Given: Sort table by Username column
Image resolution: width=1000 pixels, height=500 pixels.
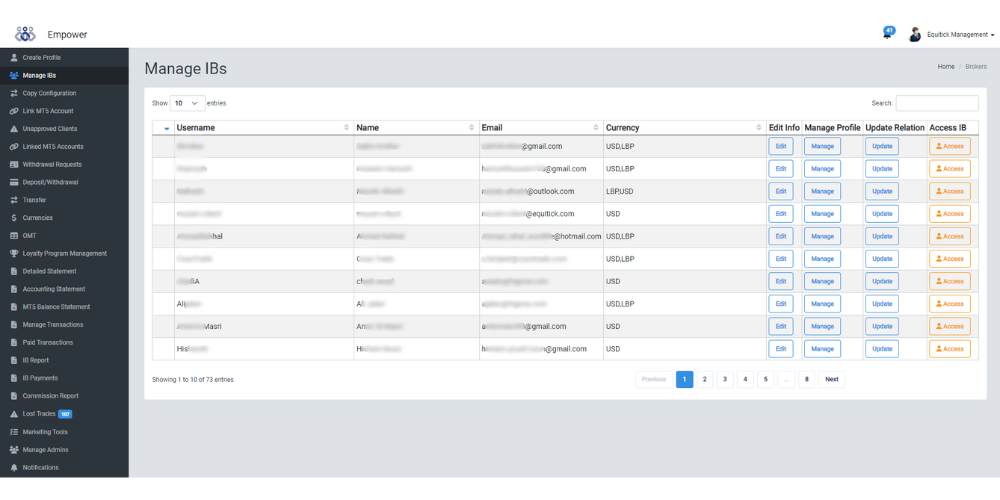Looking at the screenshot, I should click(262, 128).
